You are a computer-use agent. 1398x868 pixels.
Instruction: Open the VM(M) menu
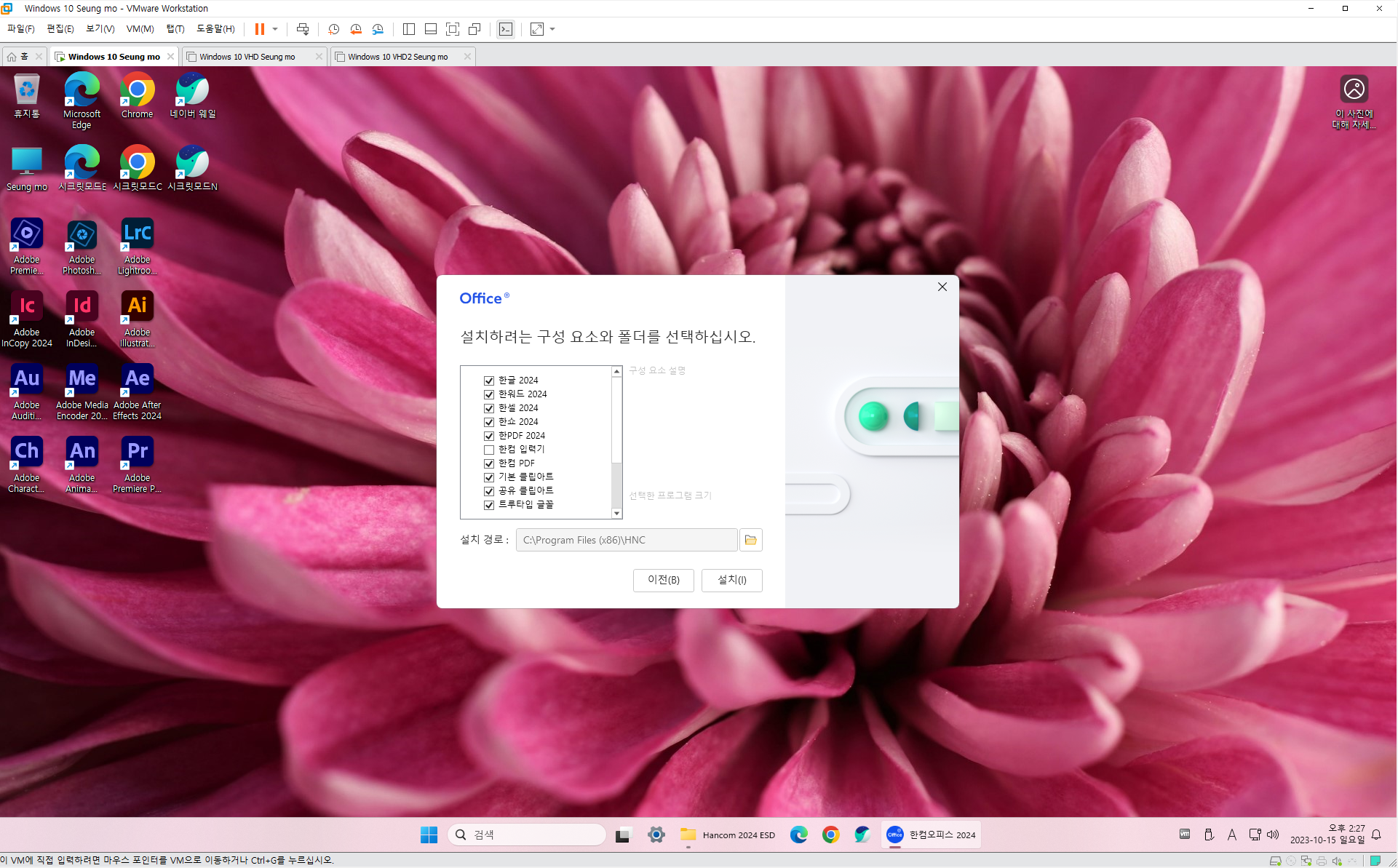tap(140, 29)
